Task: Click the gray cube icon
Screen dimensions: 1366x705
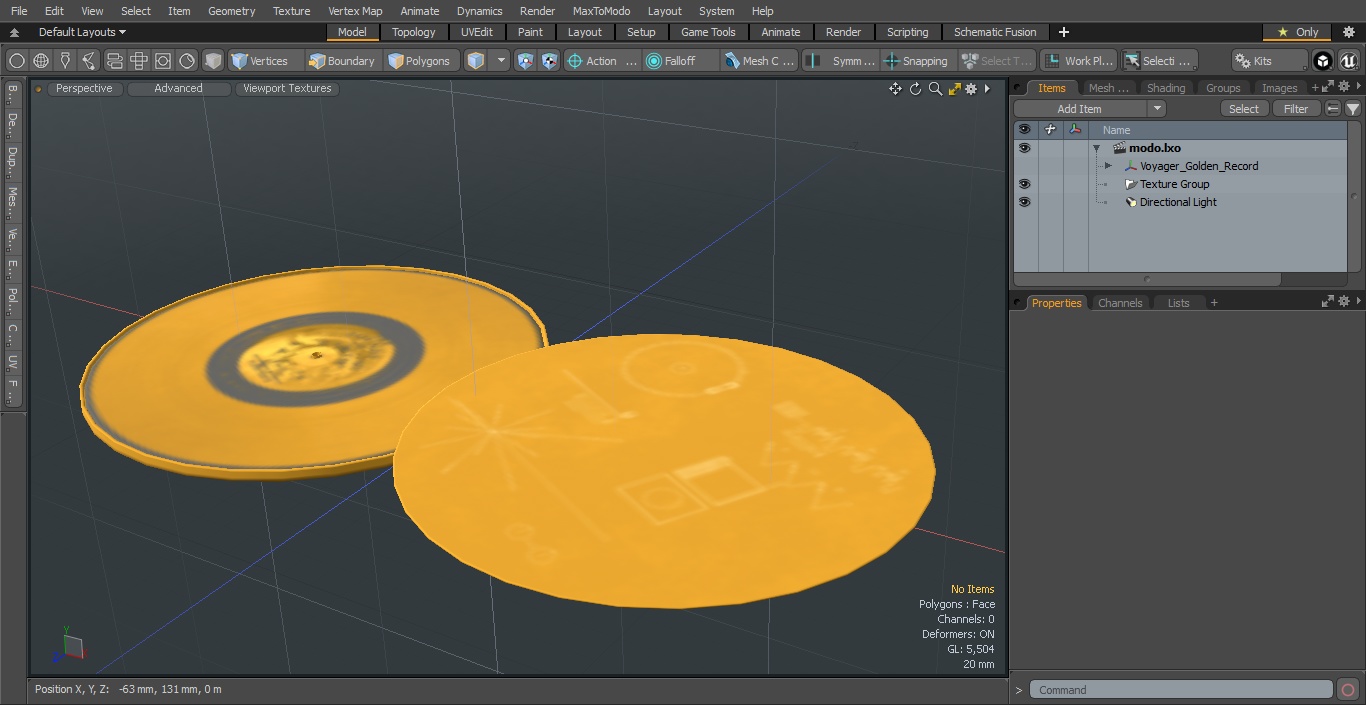Action: tap(212, 61)
